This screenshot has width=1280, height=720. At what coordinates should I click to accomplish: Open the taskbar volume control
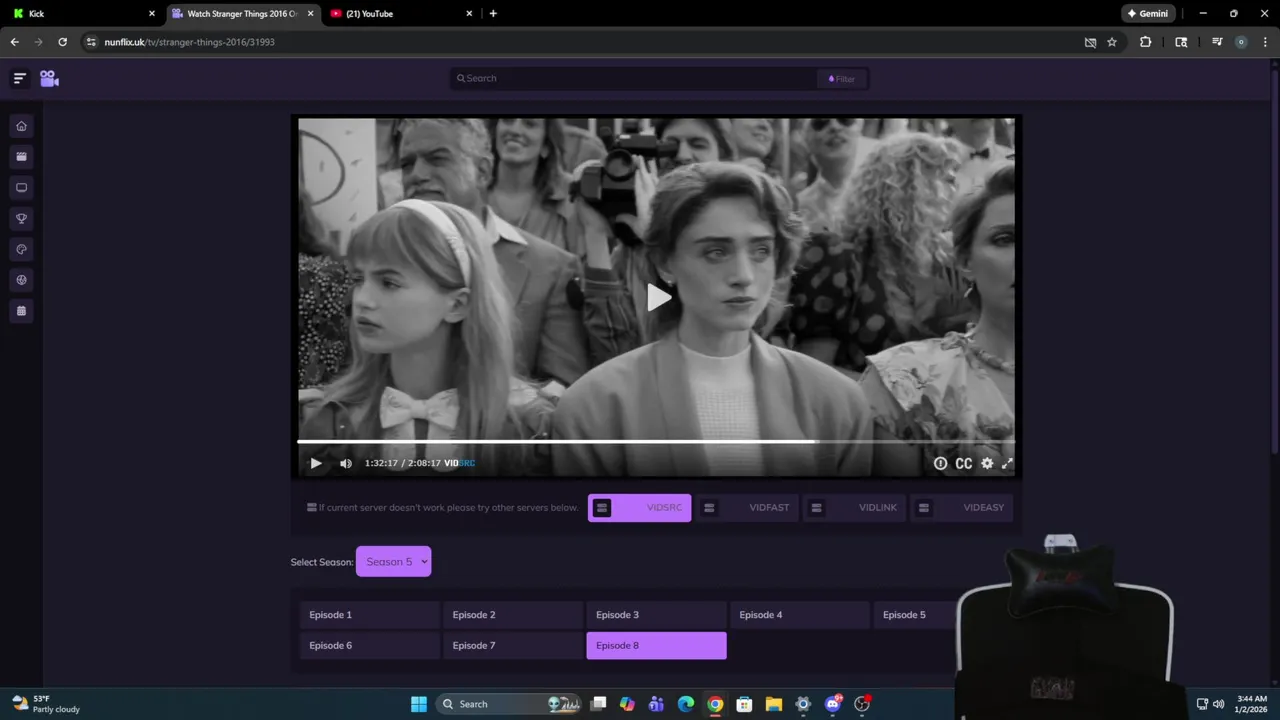point(1218,704)
